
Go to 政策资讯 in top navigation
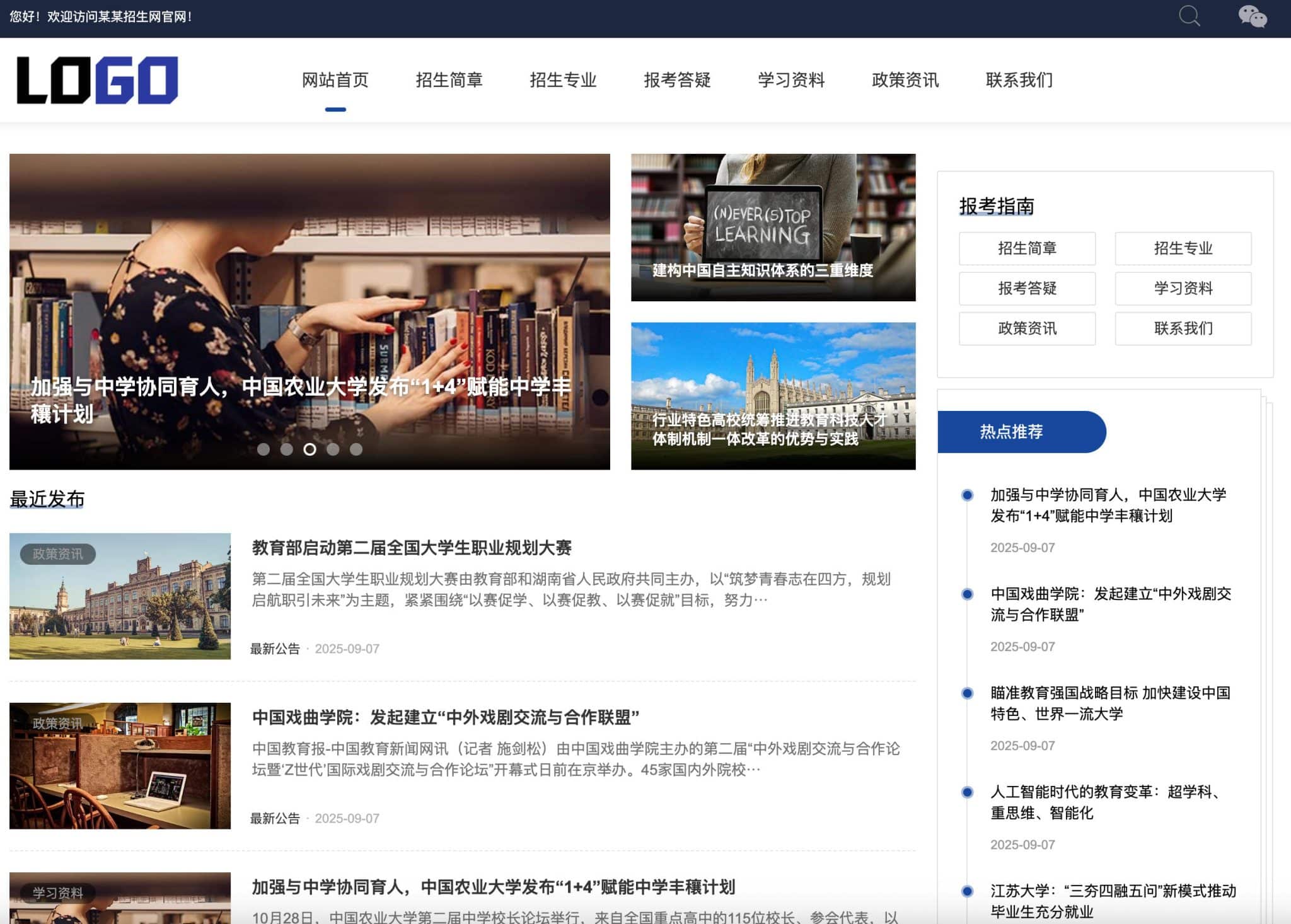point(905,80)
